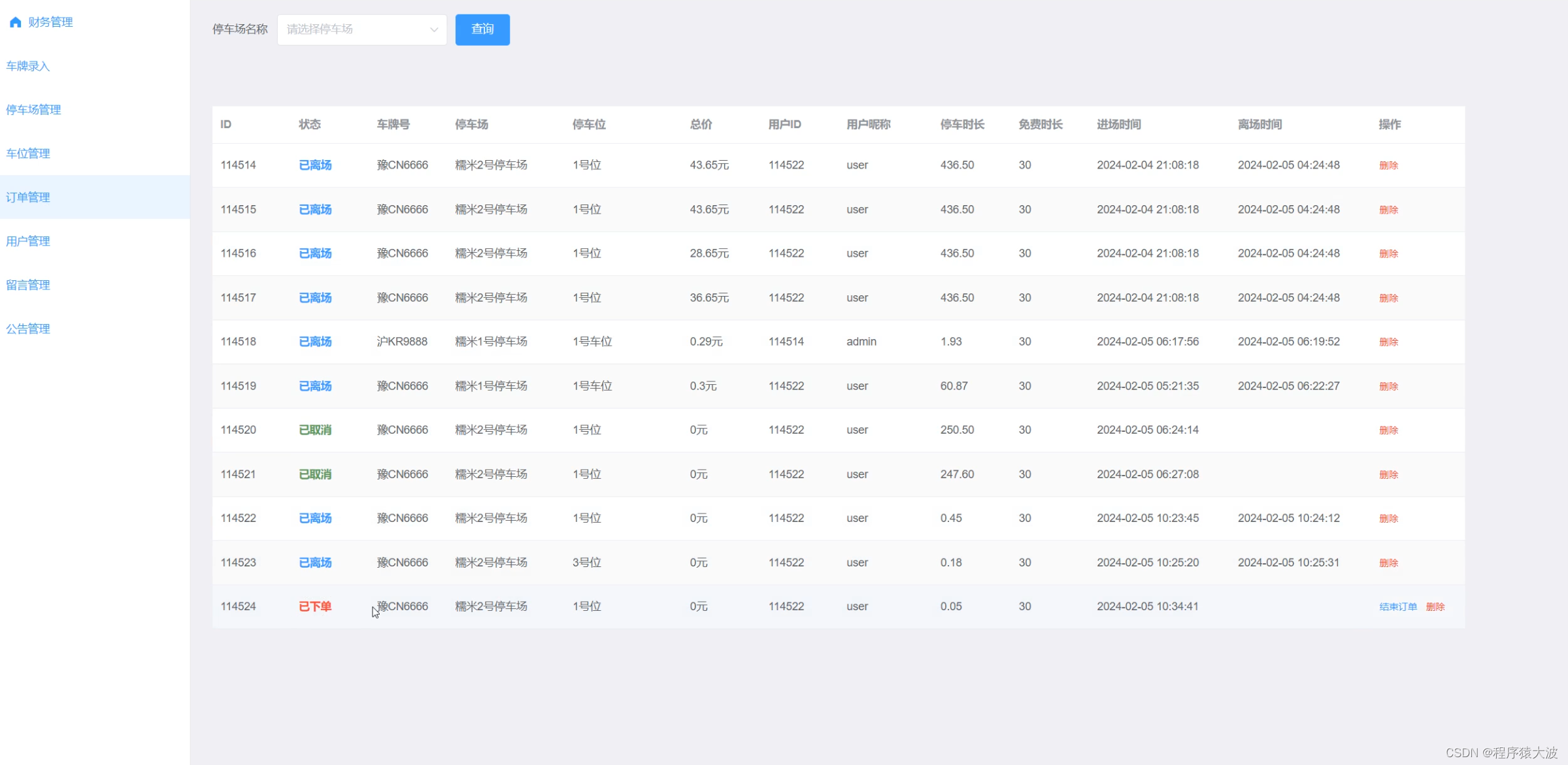Screen dimensions: 1568x765
Task: Open 公告管理 in the sidebar
Action: pos(28,329)
